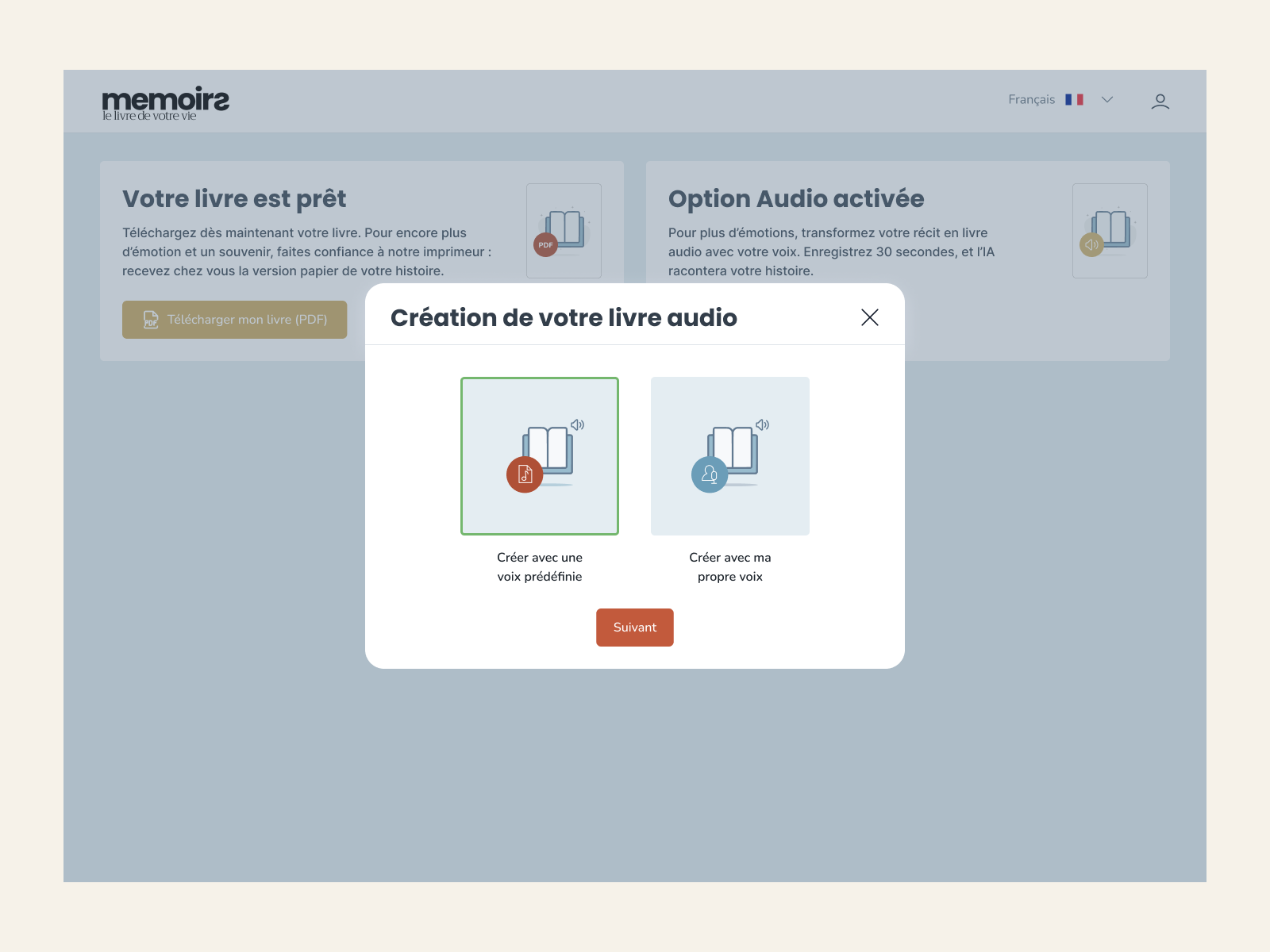Viewport: 1270px width, 952px height.
Task: Click 'Télécharger mon livre (PDF)'
Action: point(234,320)
